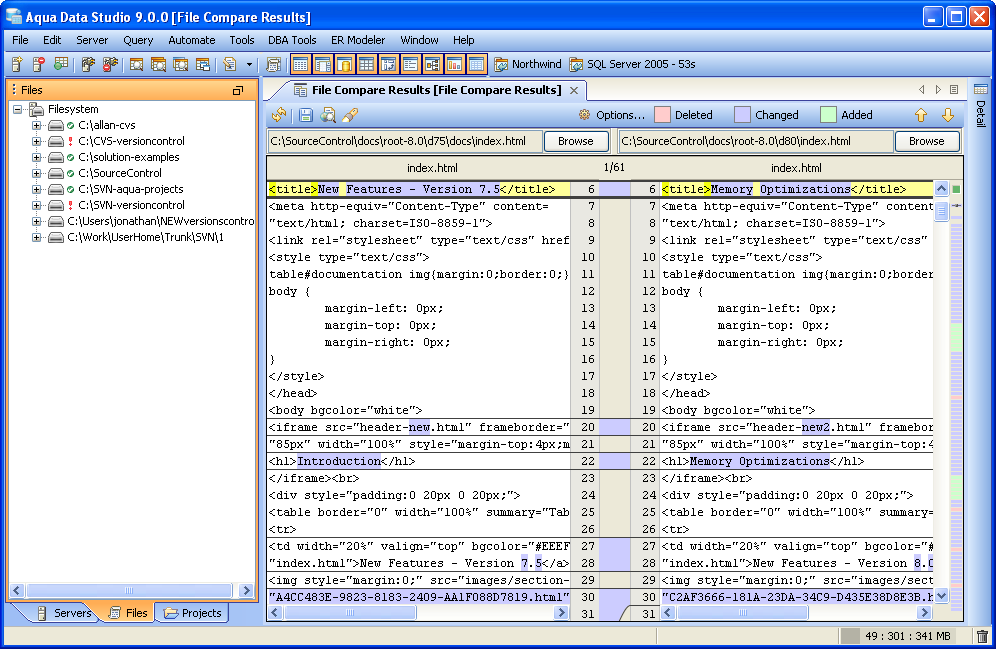Click the save disk icon in compare toolbar
The height and width of the screenshot is (649, 996).
pyautogui.click(x=306, y=115)
